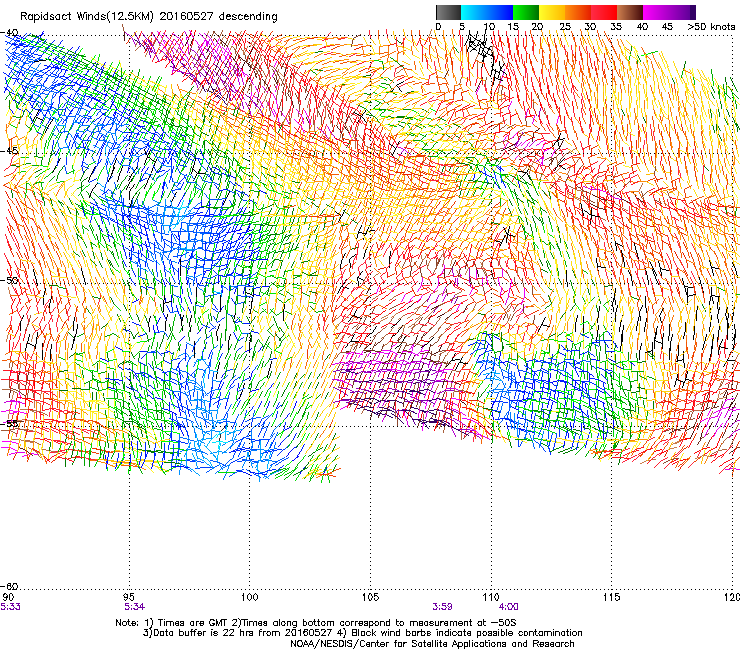This screenshot has height=650, width=740.
Task: Click the '100' longitude axis label
Action: pos(250,597)
